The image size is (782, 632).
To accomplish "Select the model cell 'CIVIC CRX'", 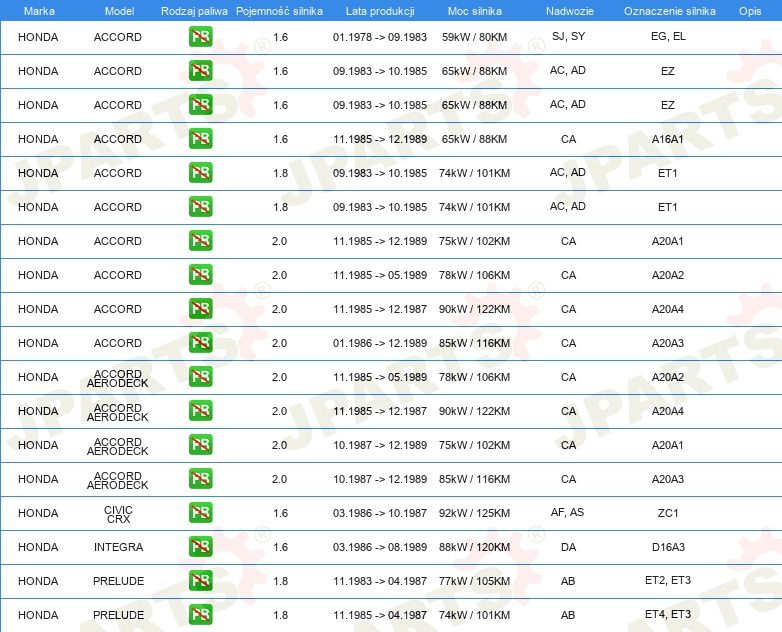I will [x=118, y=514].
